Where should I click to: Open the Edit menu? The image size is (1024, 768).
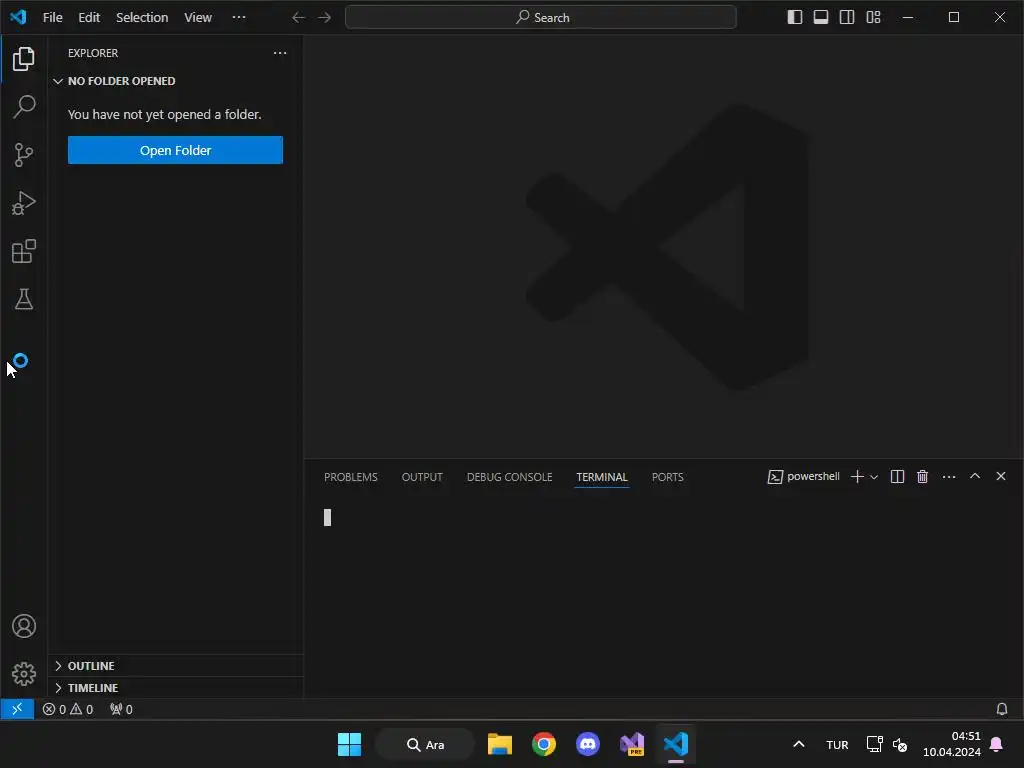click(89, 18)
